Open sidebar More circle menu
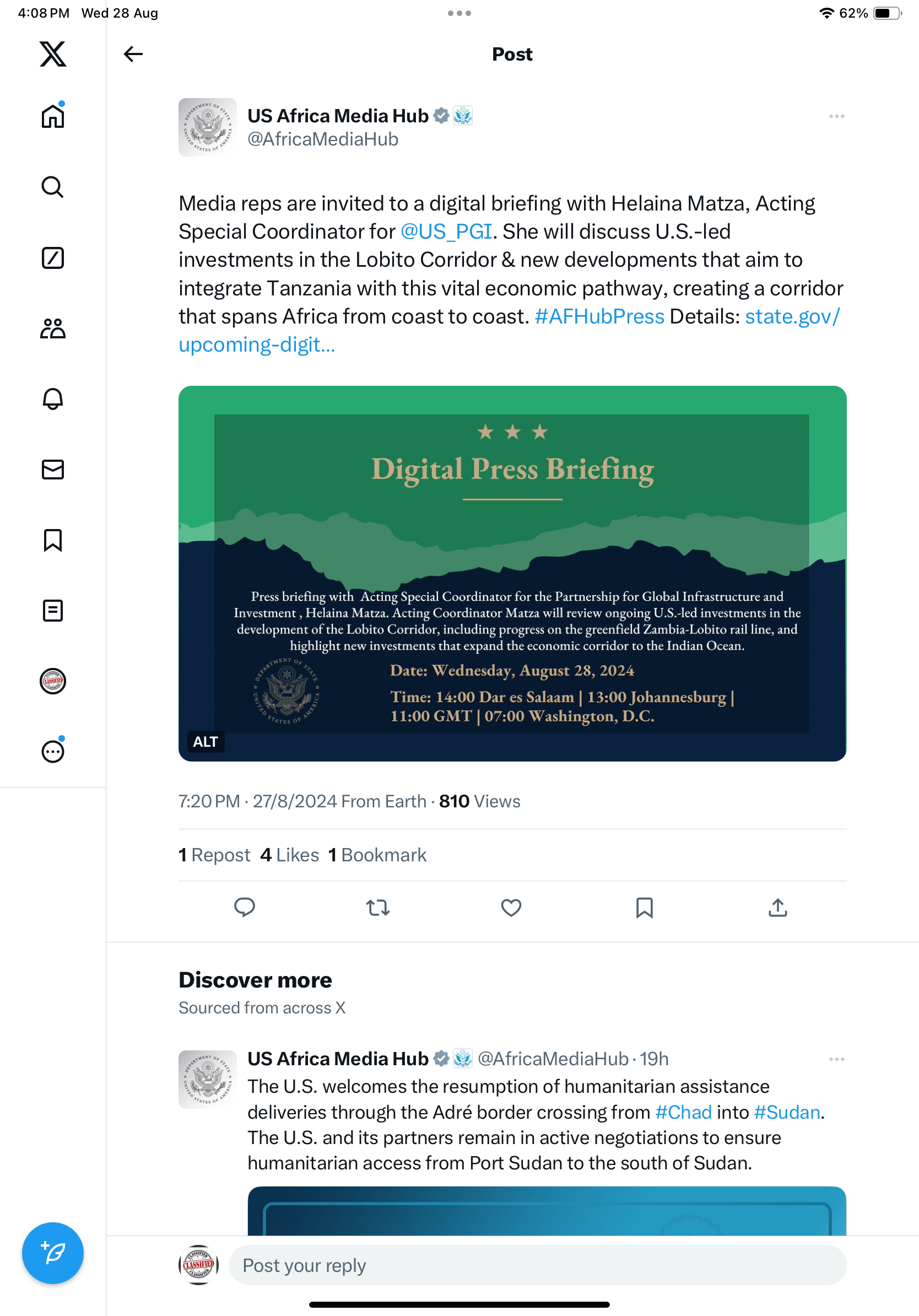Image resolution: width=919 pixels, height=1316 pixels. click(x=53, y=752)
